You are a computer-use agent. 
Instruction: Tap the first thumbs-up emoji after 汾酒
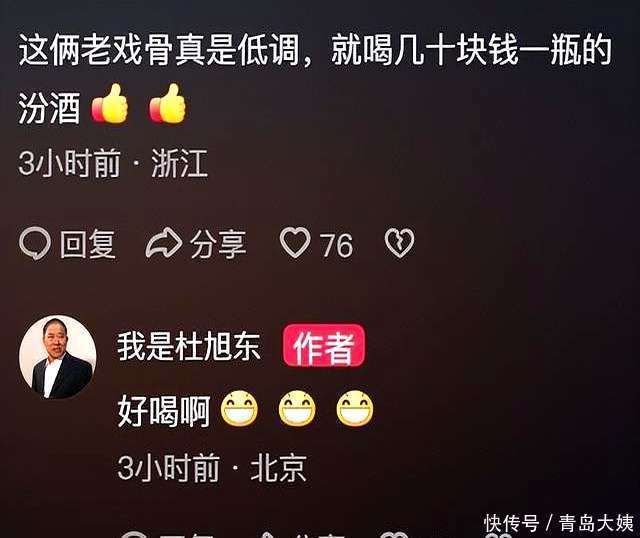pos(109,104)
